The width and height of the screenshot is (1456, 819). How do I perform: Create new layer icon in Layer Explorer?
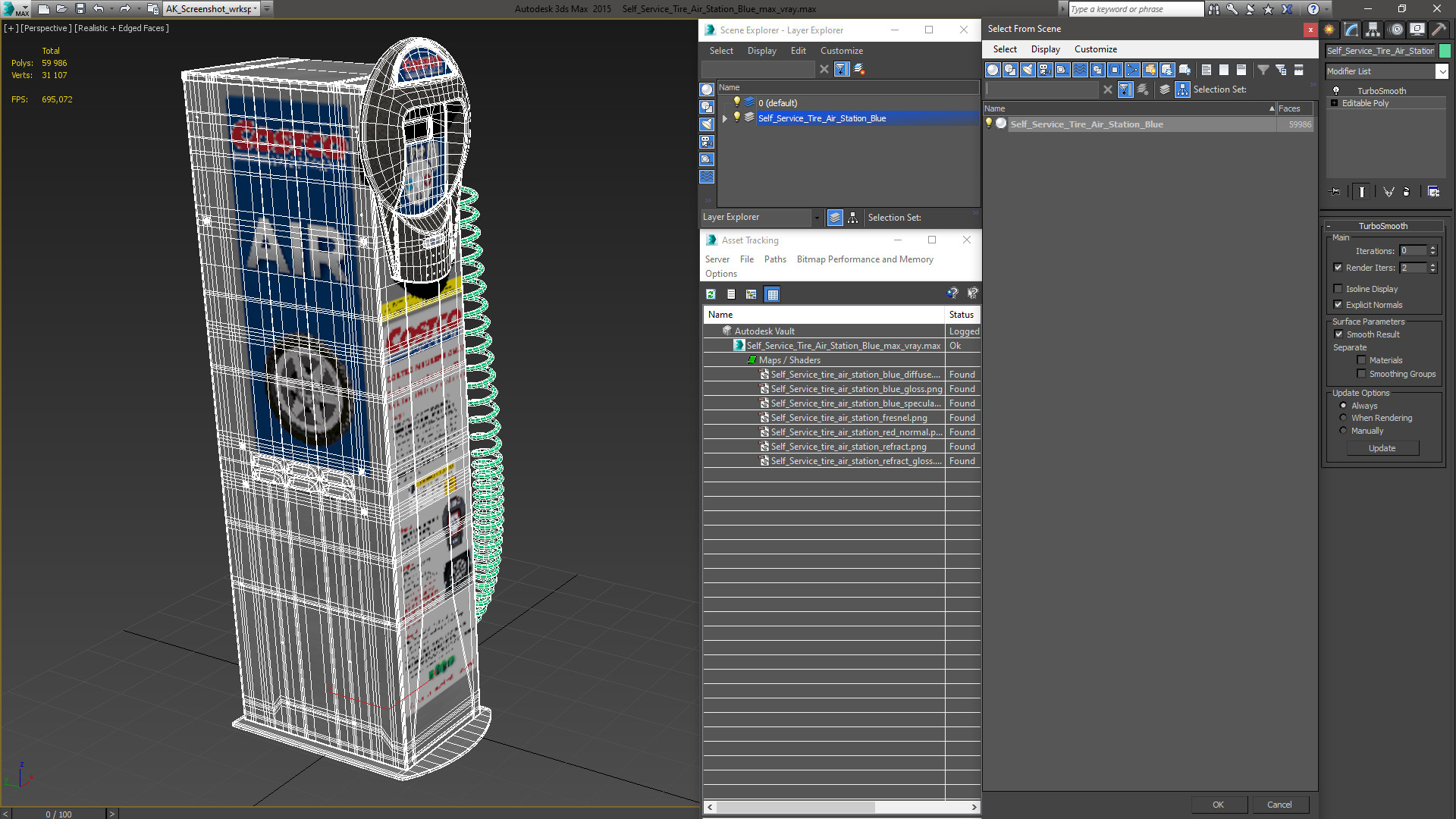pyautogui.click(x=859, y=69)
